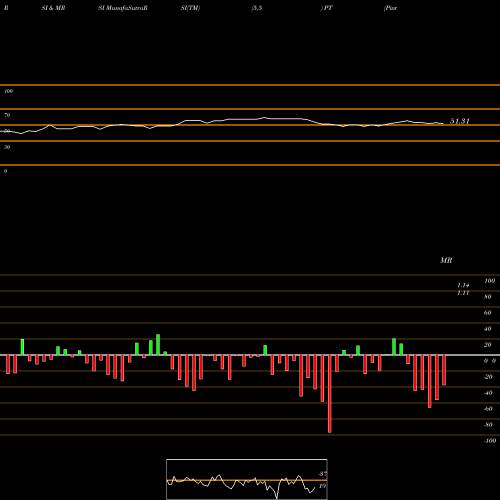Click the 80 label on lower right axis

point(487,297)
